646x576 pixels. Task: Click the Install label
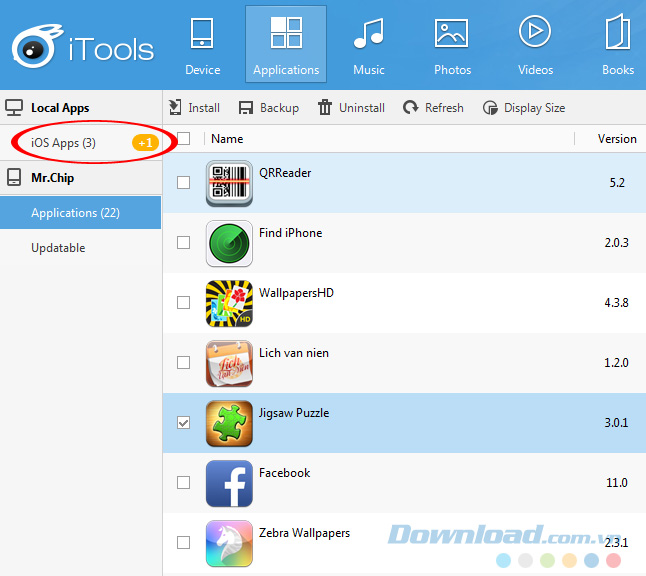pos(204,108)
